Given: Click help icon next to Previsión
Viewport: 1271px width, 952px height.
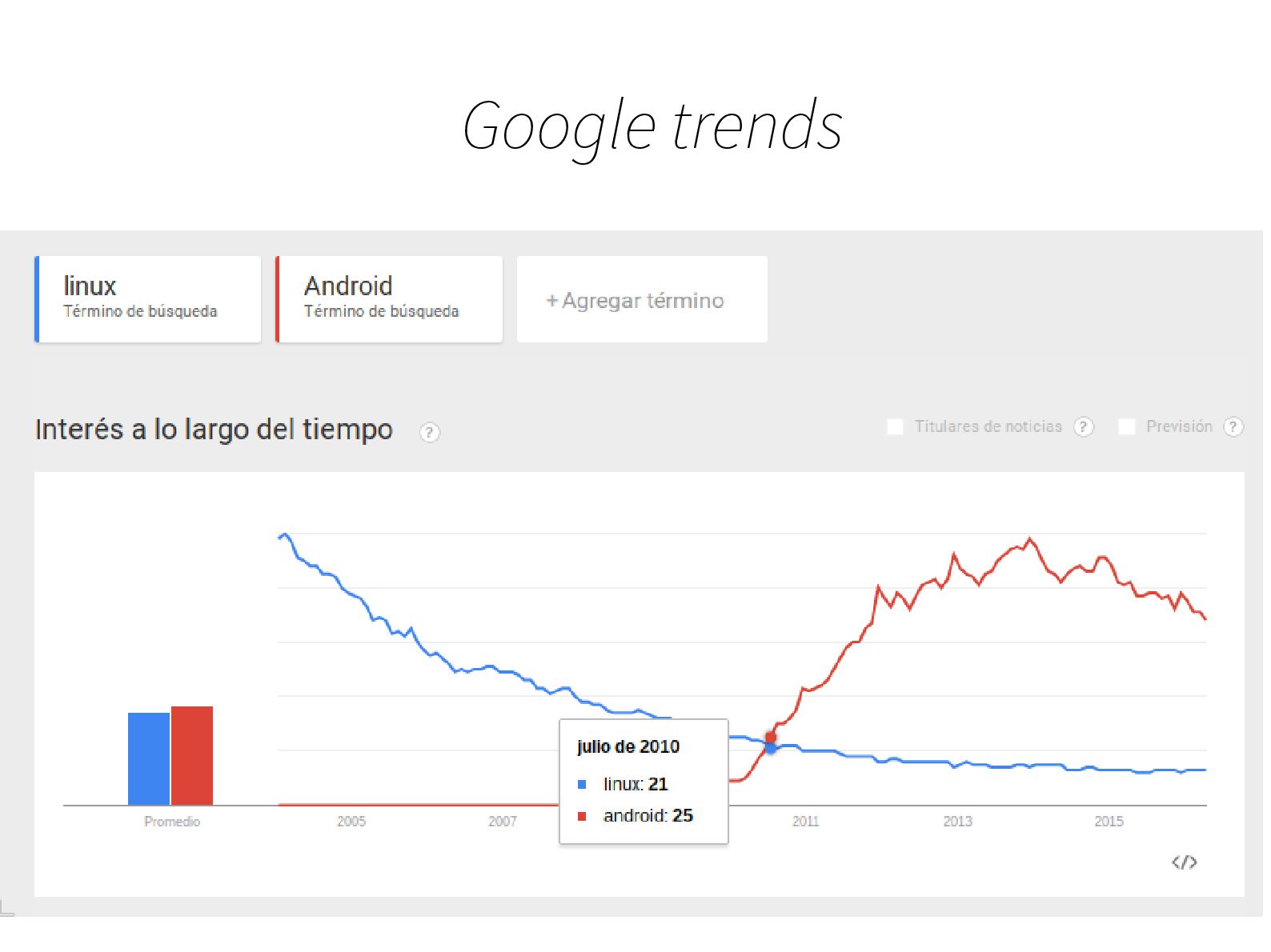Looking at the screenshot, I should tap(1233, 427).
